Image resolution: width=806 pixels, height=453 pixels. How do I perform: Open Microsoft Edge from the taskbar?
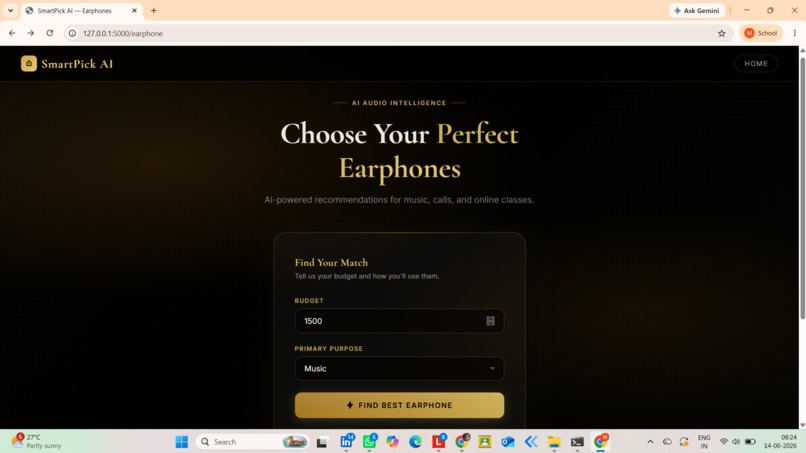tap(415, 442)
